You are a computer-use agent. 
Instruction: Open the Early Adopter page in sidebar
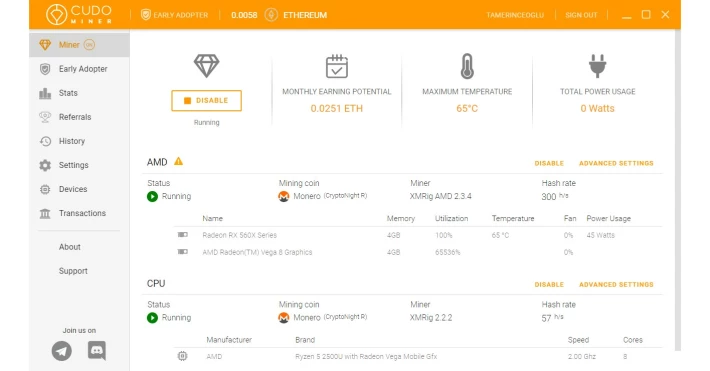[x=79, y=69]
